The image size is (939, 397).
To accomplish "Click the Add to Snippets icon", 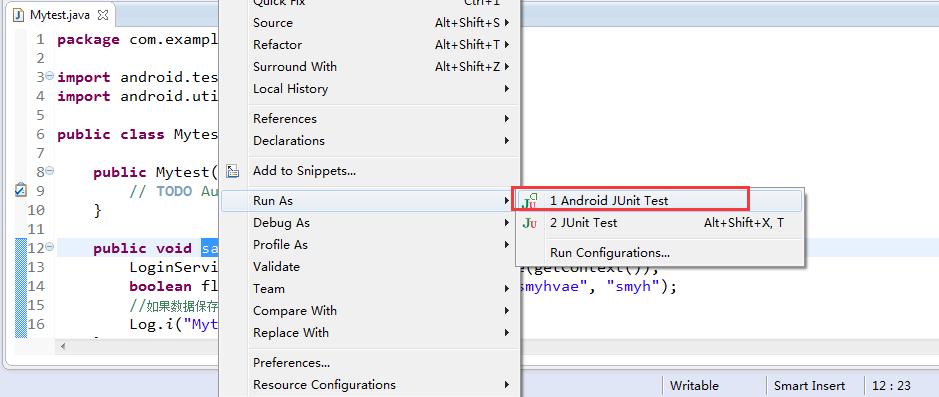I will (x=232, y=171).
